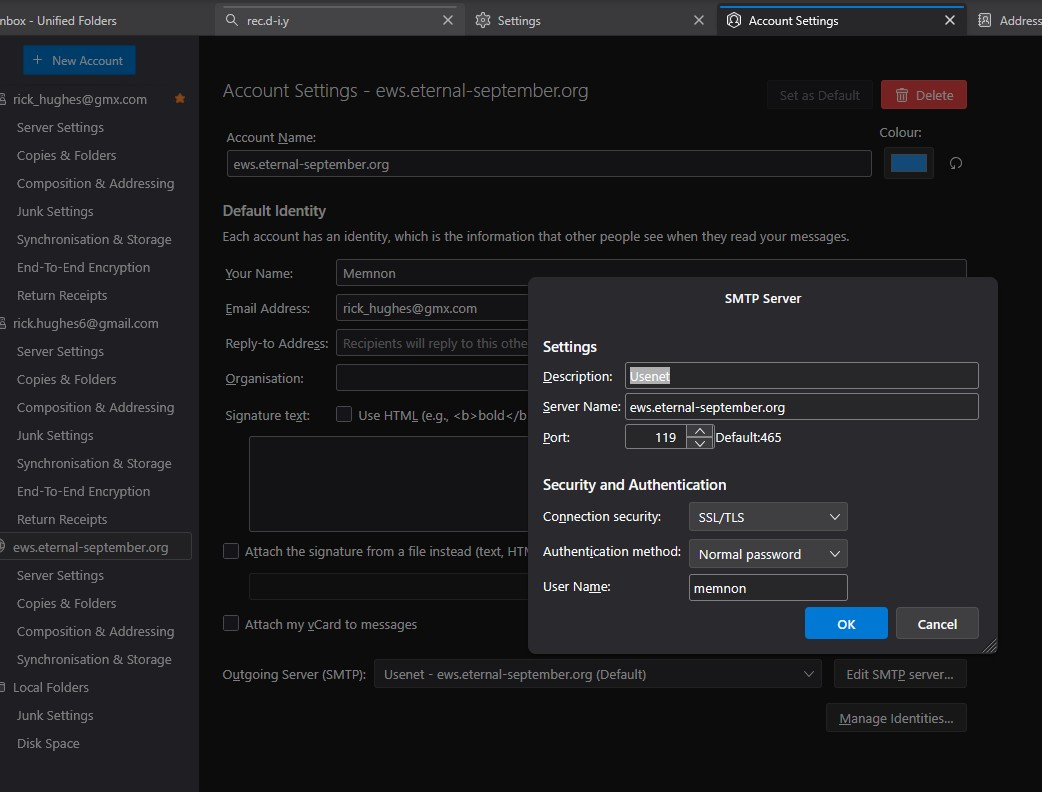Click the gear icon on the Settings tab
1042x792 pixels.
(483, 20)
